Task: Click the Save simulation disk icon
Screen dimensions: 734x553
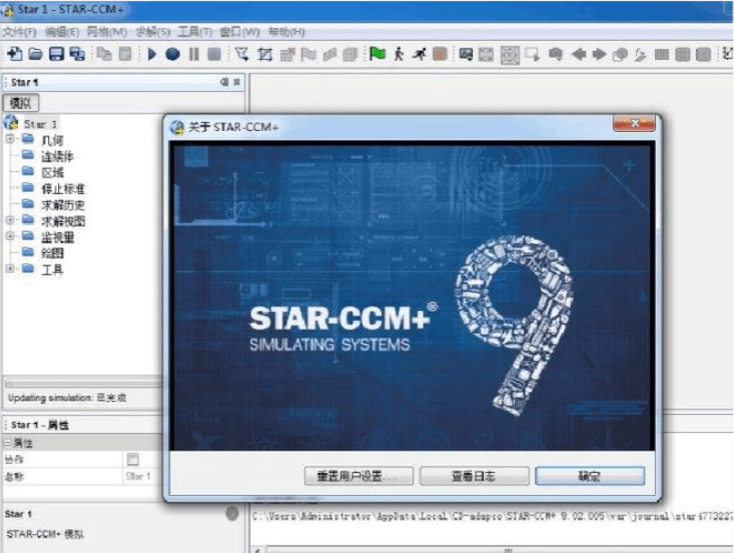Action: click(x=56, y=54)
